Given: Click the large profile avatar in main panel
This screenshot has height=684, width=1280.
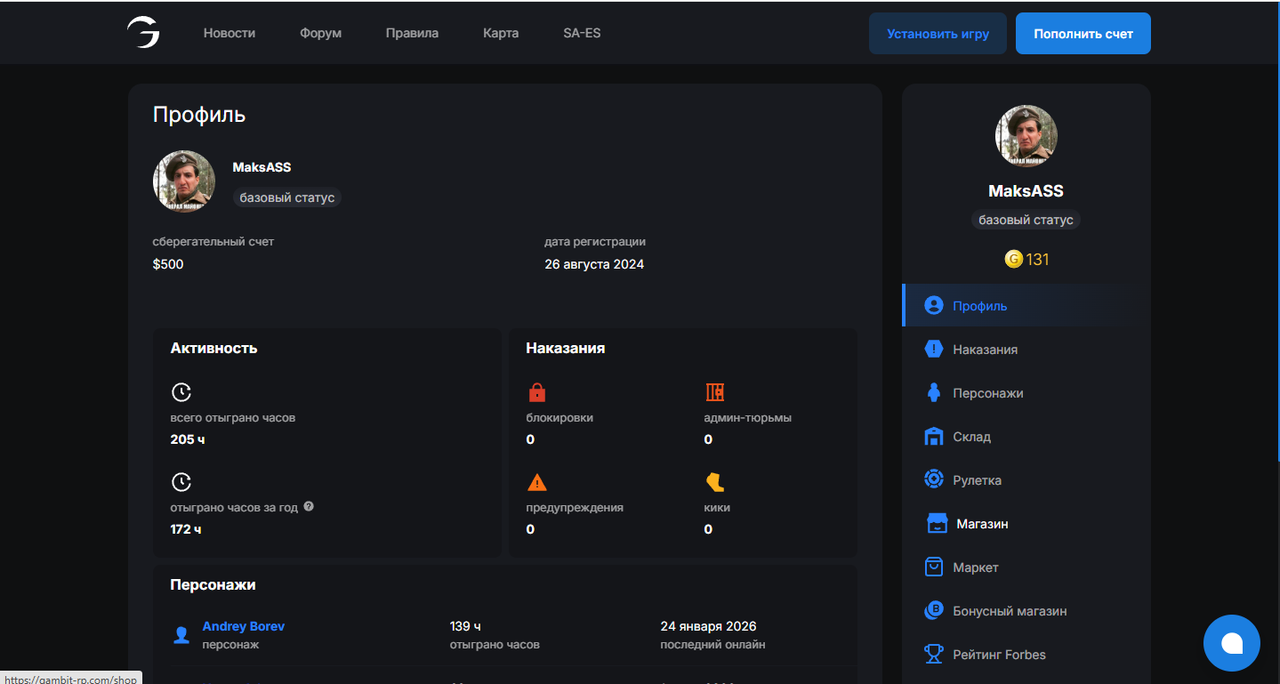Looking at the screenshot, I should coord(184,181).
